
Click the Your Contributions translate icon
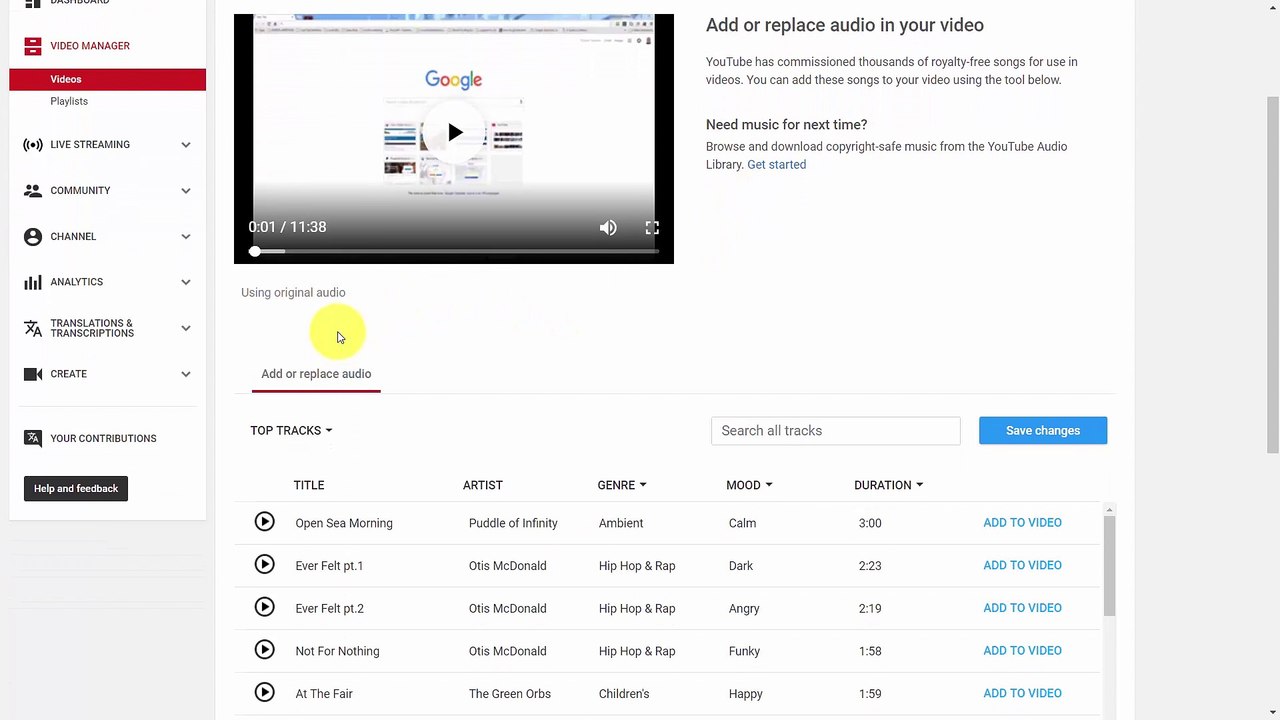coord(33,438)
